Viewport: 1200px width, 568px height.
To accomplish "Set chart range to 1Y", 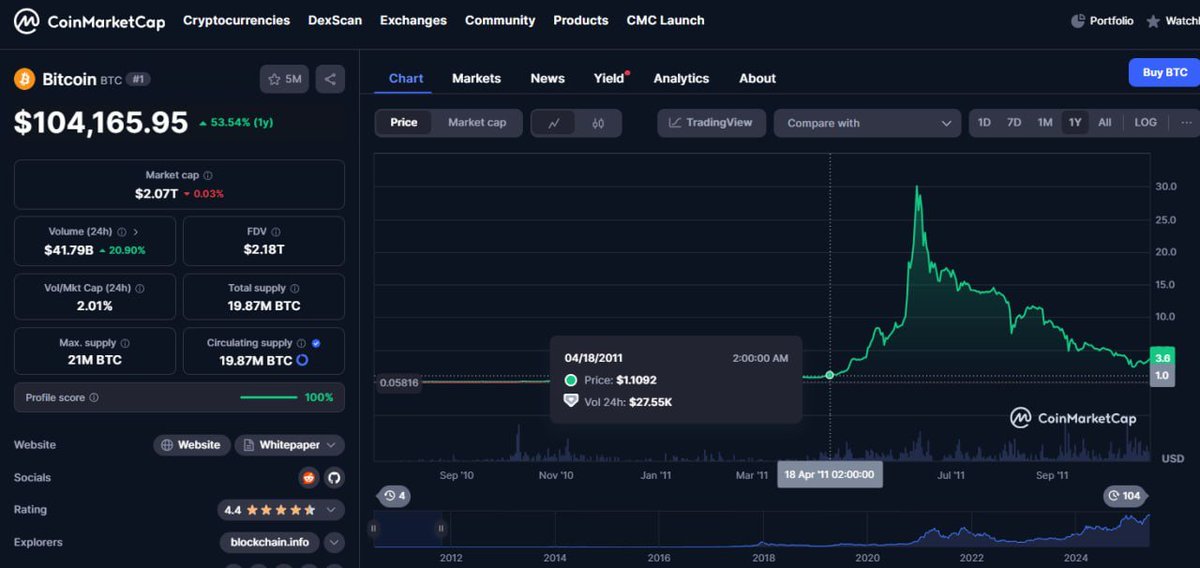I will tap(1075, 122).
